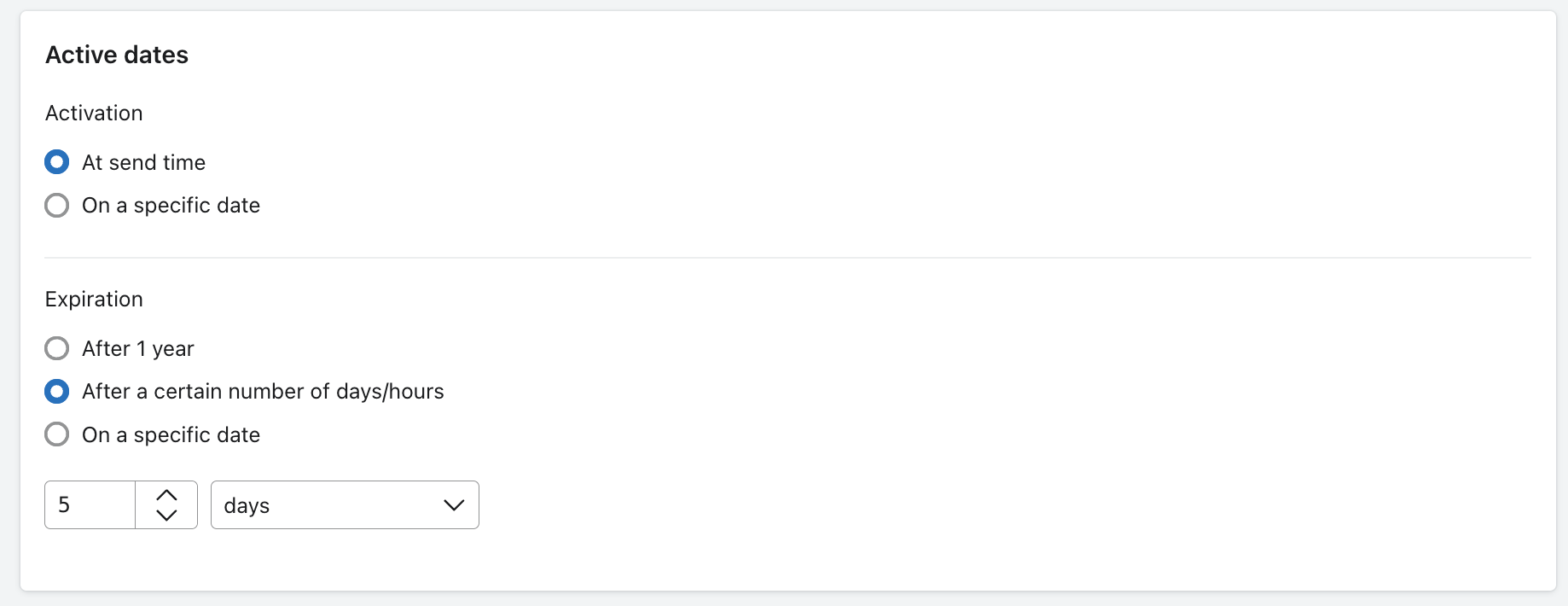The image size is (1568, 606).
Task: Click 'After a certain number of days/hours' text
Action: (x=263, y=392)
